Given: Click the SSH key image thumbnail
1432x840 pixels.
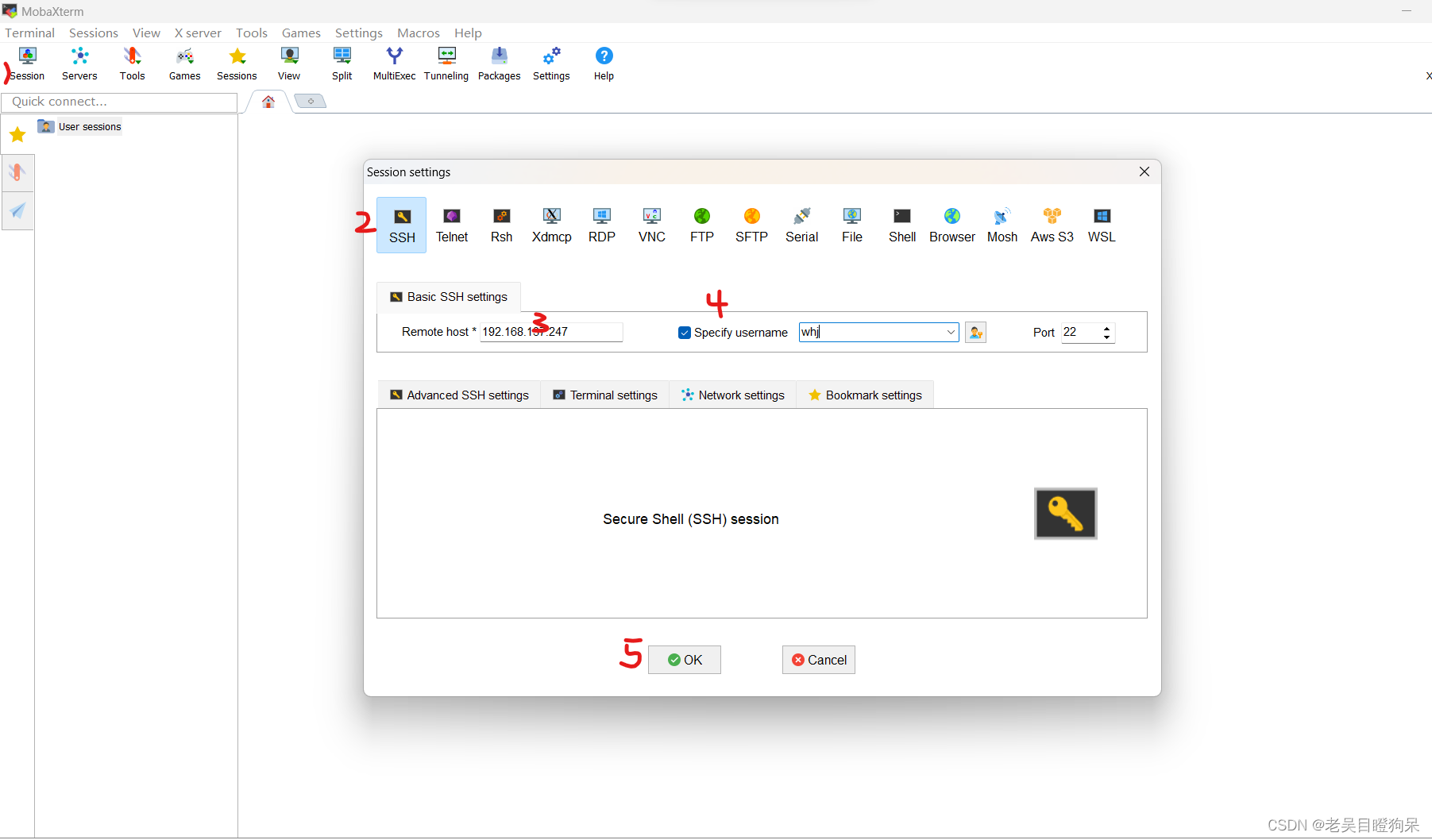Looking at the screenshot, I should point(1066,514).
